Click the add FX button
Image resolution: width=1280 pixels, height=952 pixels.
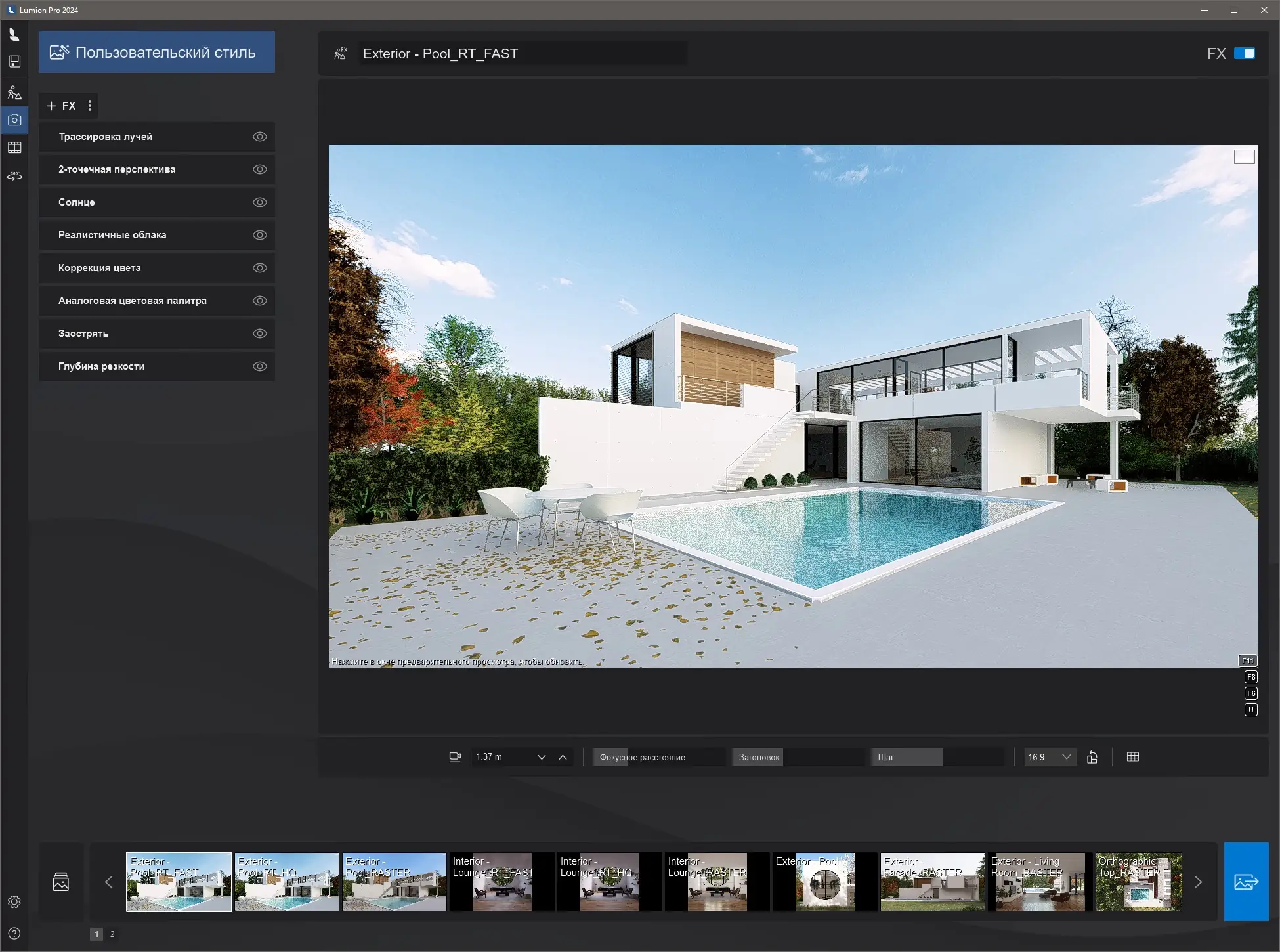pyautogui.click(x=62, y=106)
